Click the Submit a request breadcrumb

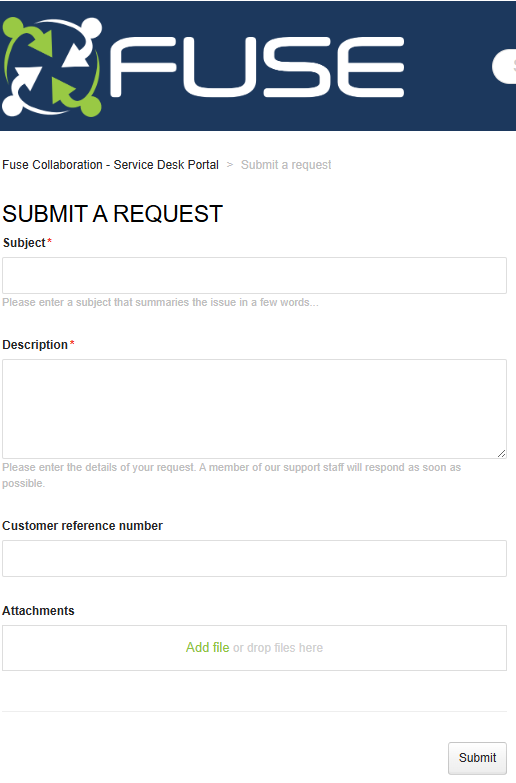(x=286, y=165)
